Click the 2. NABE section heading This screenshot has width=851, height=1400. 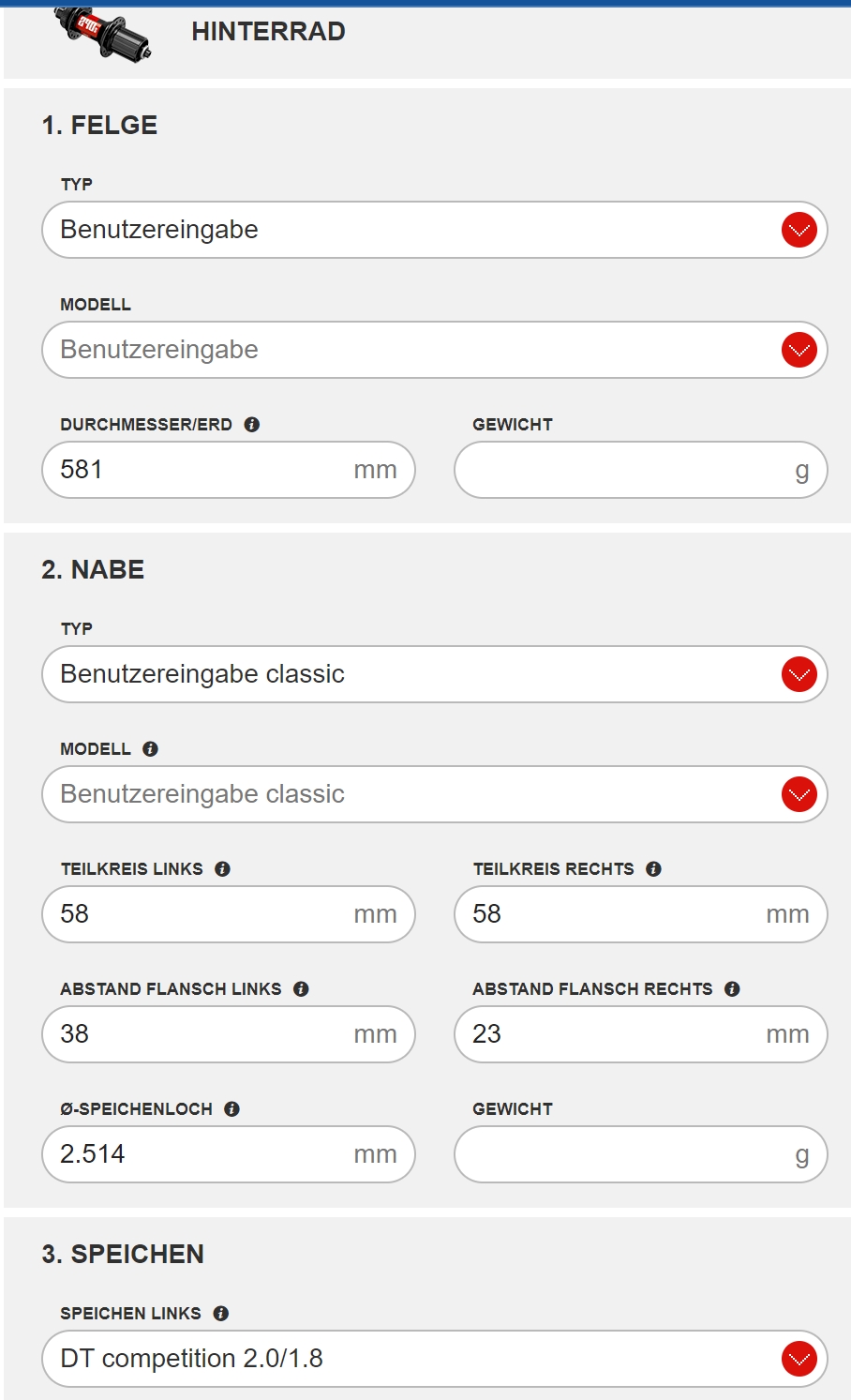click(92, 569)
